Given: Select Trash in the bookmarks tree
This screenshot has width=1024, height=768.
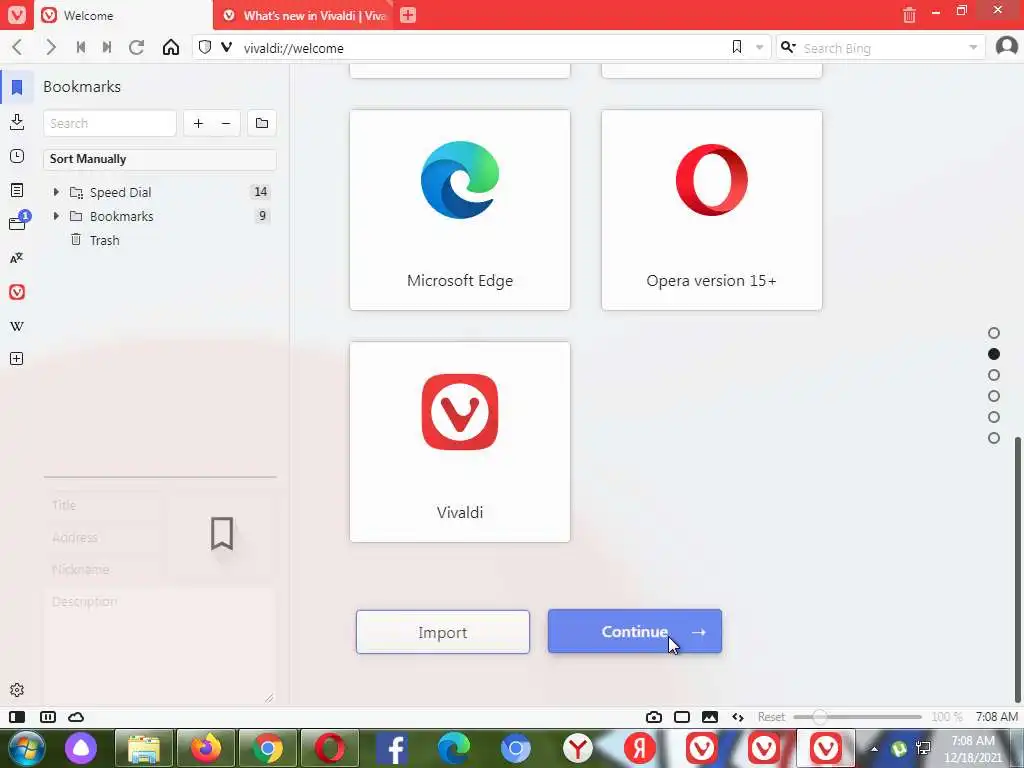Looking at the screenshot, I should [104, 240].
